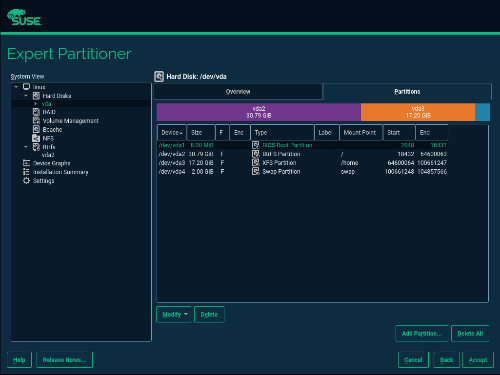This screenshot has height=375, width=500.
Task: Click Delete All button
Action: click(470, 333)
